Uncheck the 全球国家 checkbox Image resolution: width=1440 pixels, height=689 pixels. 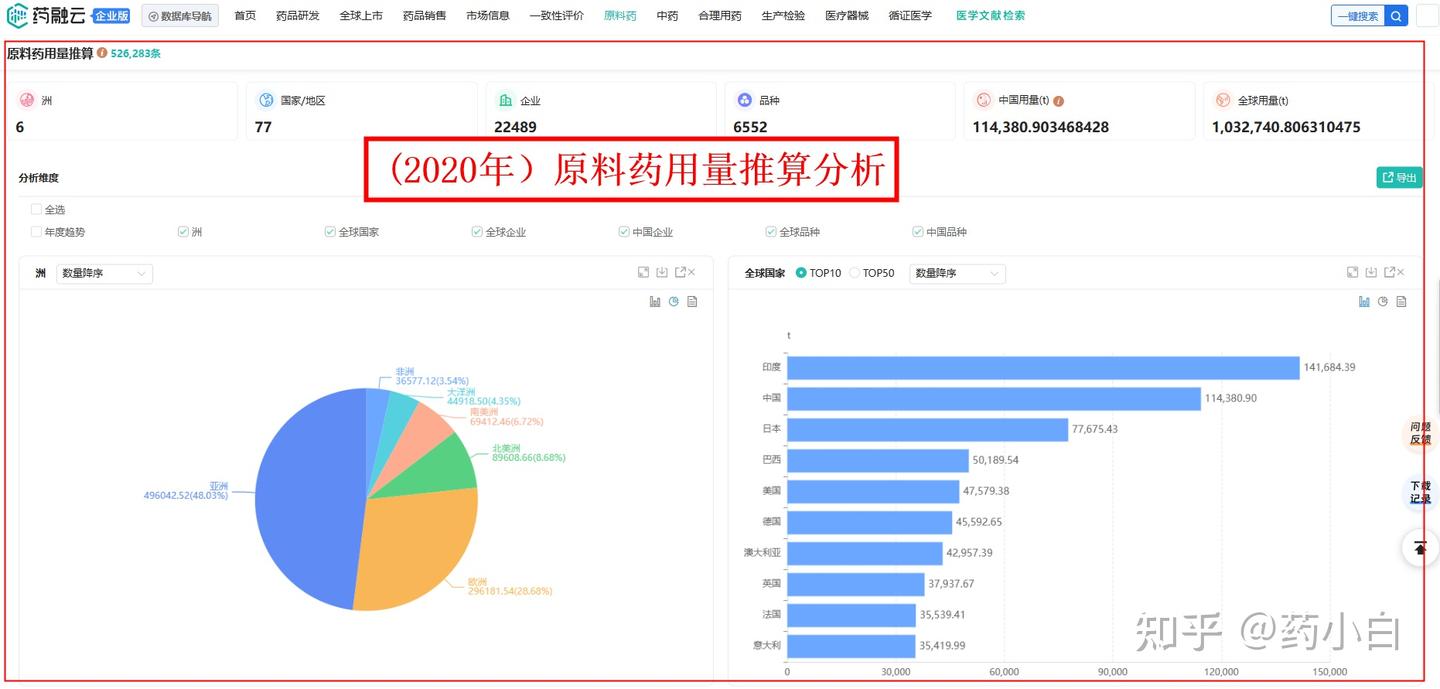pyautogui.click(x=330, y=232)
